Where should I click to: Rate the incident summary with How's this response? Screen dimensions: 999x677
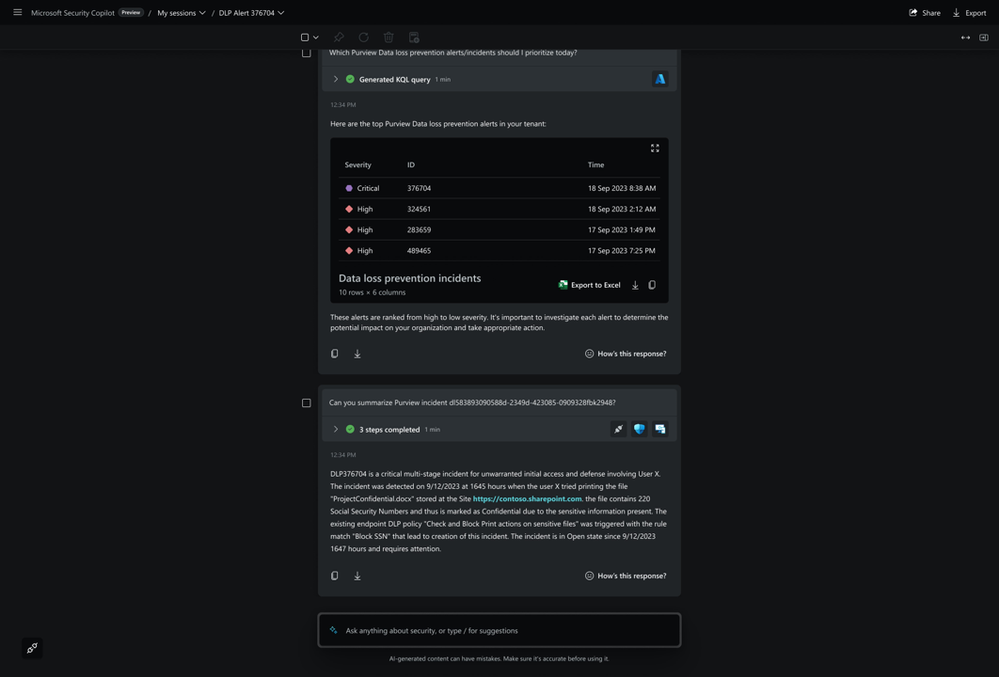(x=626, y=576)
